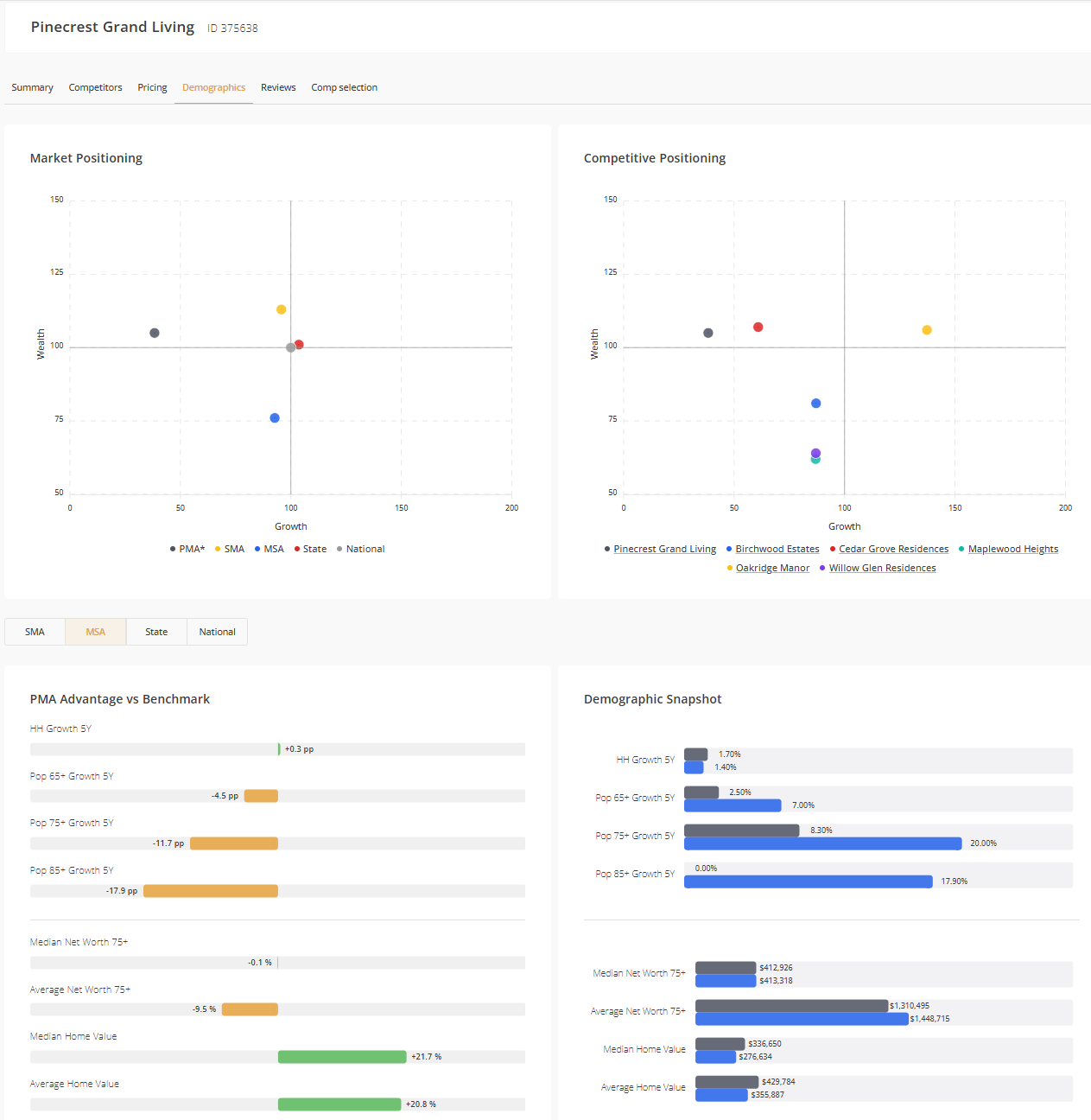Open the Pricing tab
Screen dimensions: 1091x1120
point(152,87)
